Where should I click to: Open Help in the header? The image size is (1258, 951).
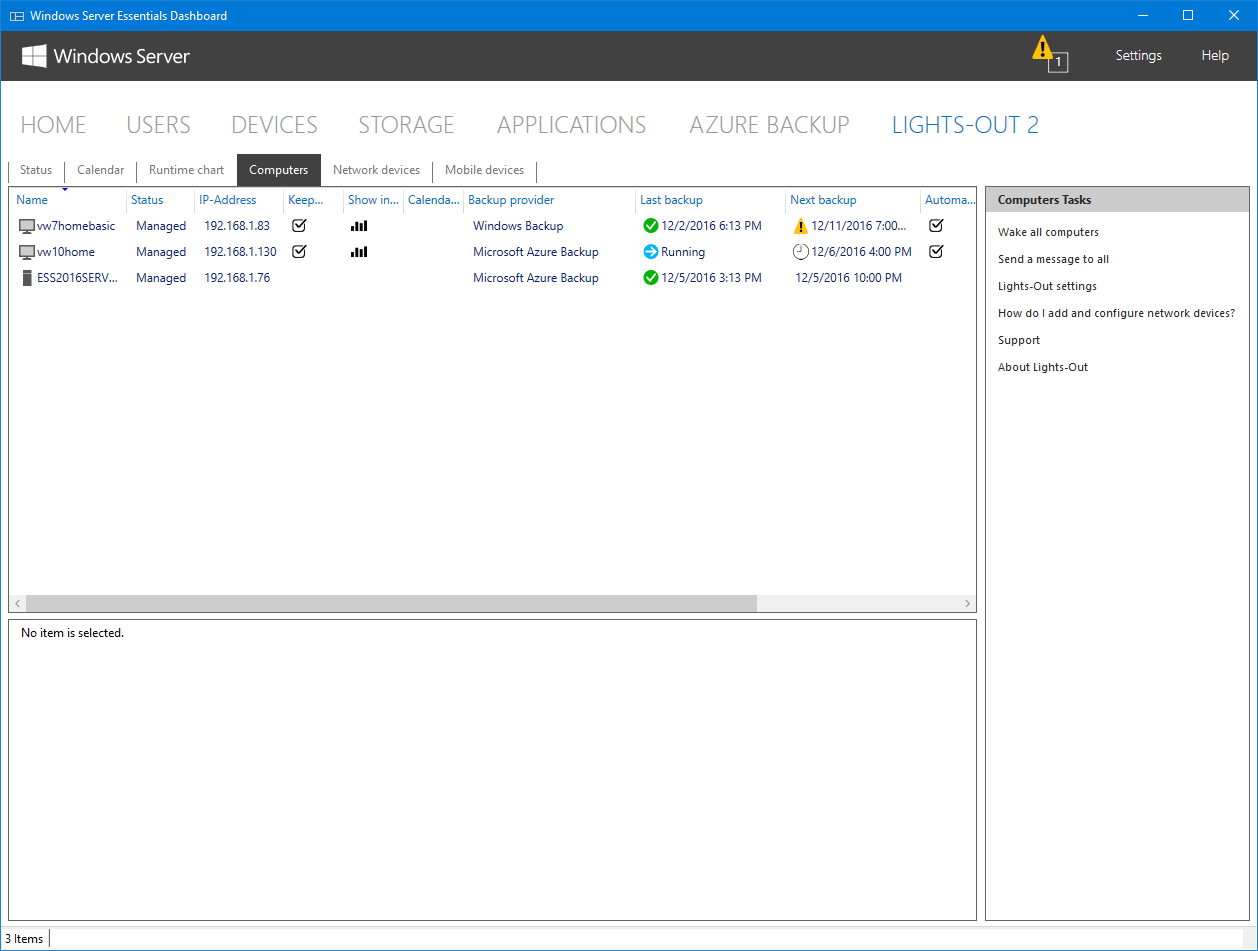click(x=1215, y=56)
